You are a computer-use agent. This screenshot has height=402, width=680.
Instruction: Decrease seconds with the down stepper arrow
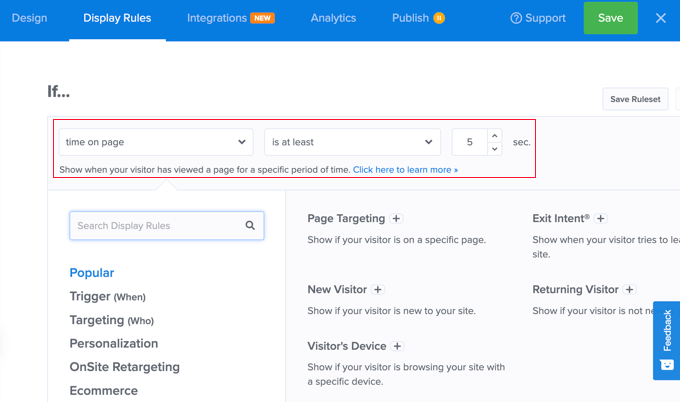(494, 149)
